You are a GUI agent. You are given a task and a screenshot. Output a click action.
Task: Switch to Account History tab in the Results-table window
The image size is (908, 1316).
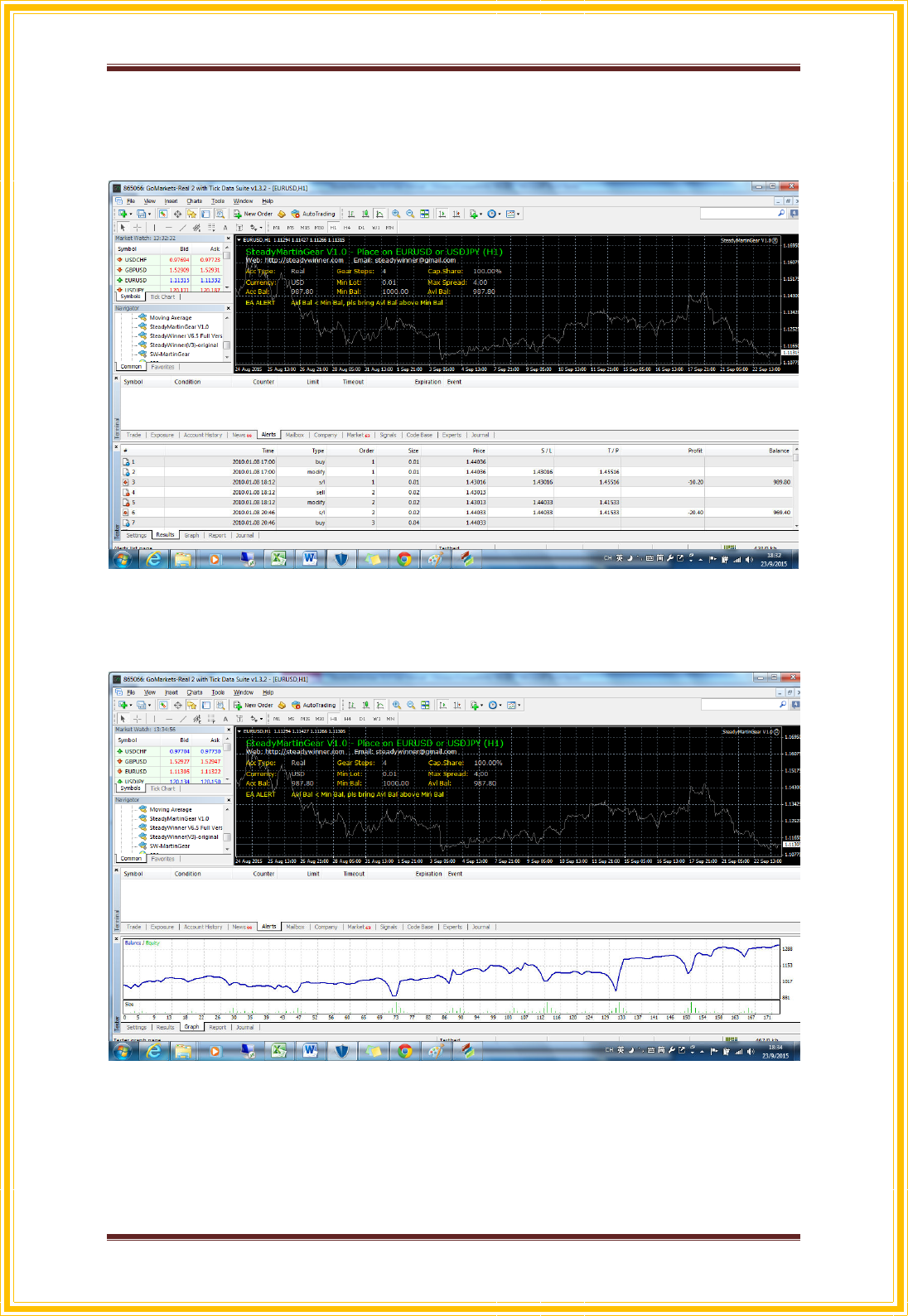(203, 435)
